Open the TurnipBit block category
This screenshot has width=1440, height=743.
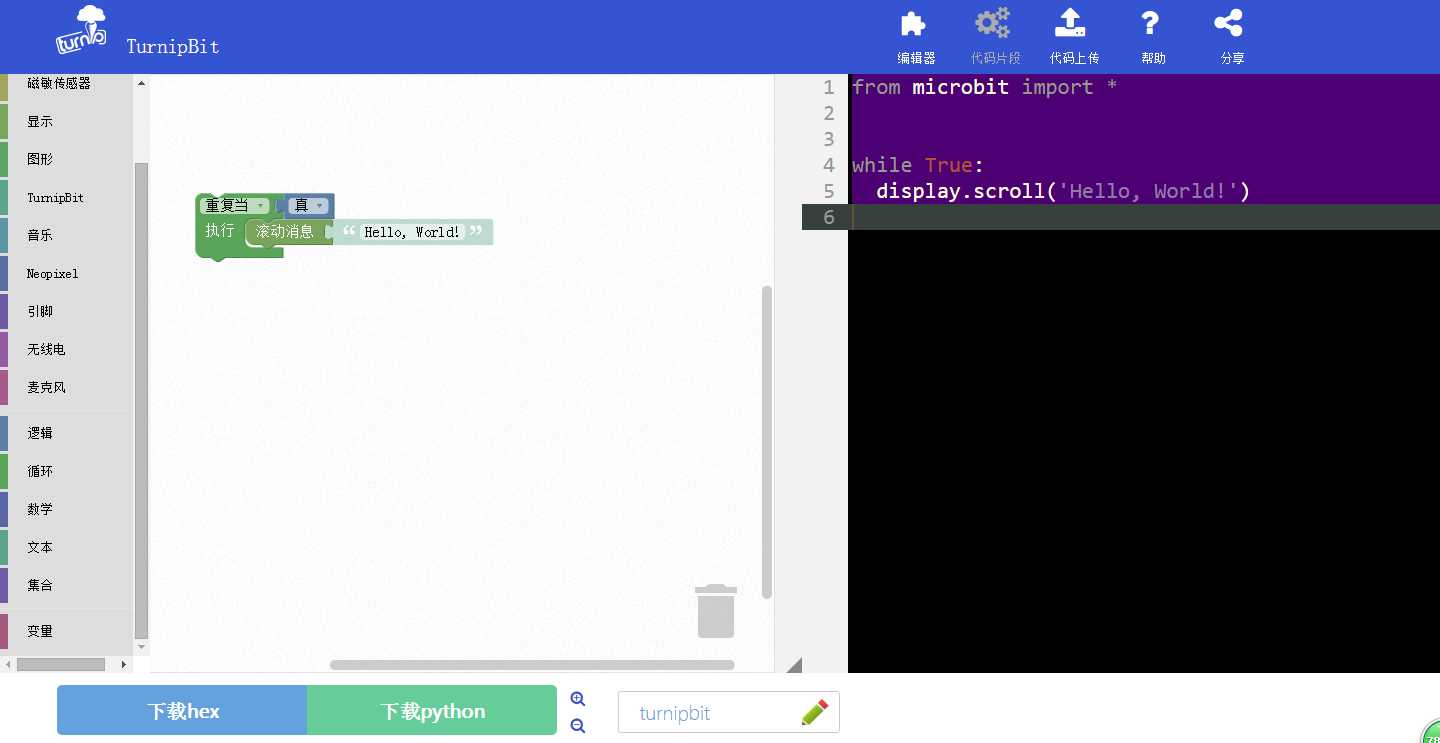click(x=66, y=197)
